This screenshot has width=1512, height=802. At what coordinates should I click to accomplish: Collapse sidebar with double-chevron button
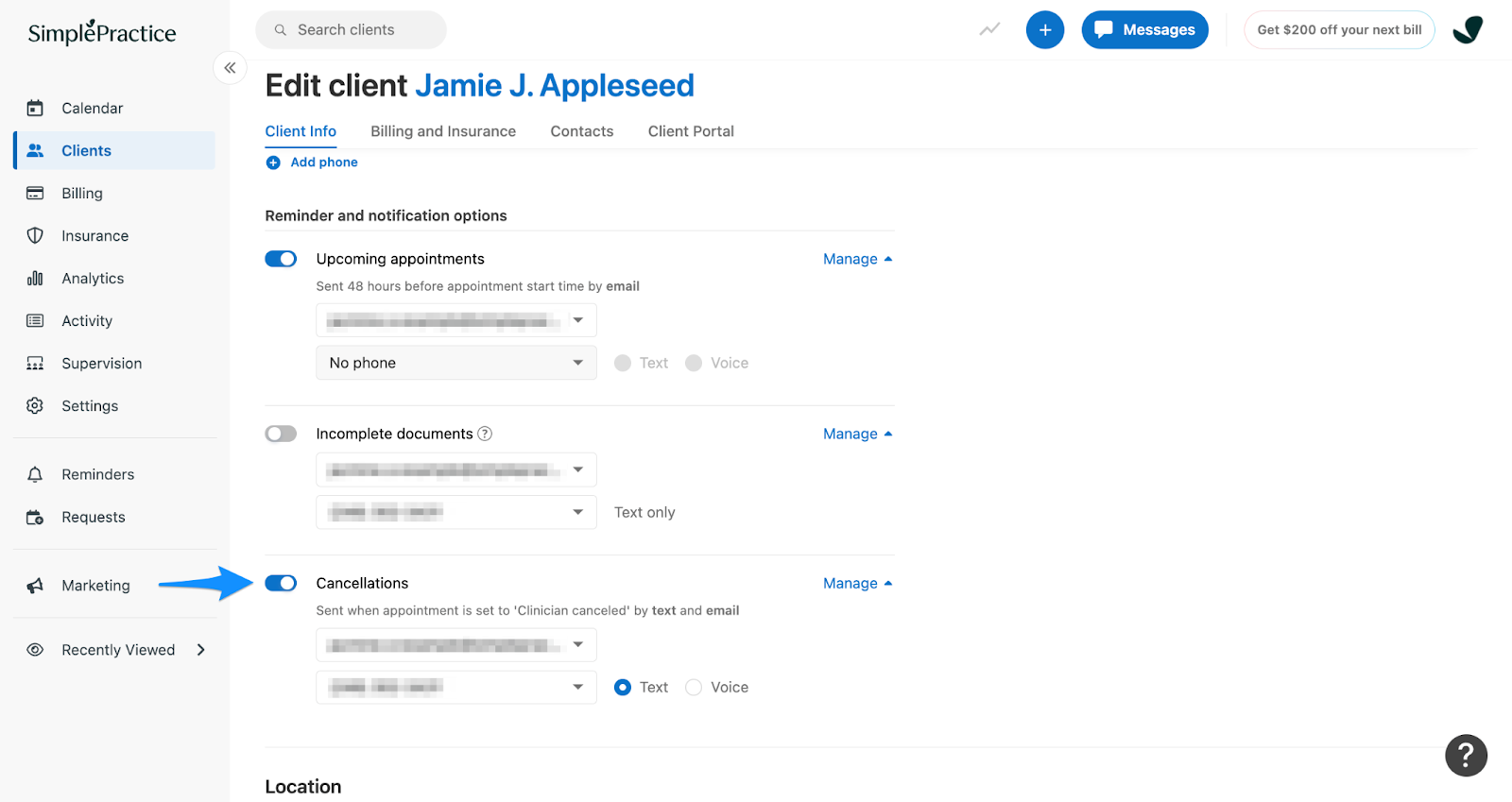coord(230,68)
